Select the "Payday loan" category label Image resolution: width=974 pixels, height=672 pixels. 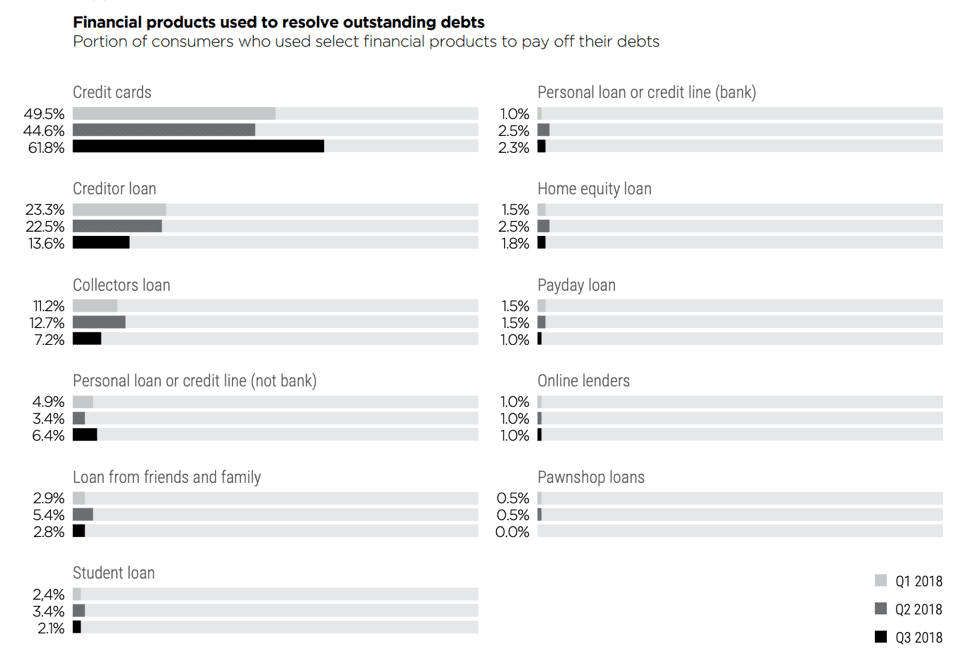576,285
